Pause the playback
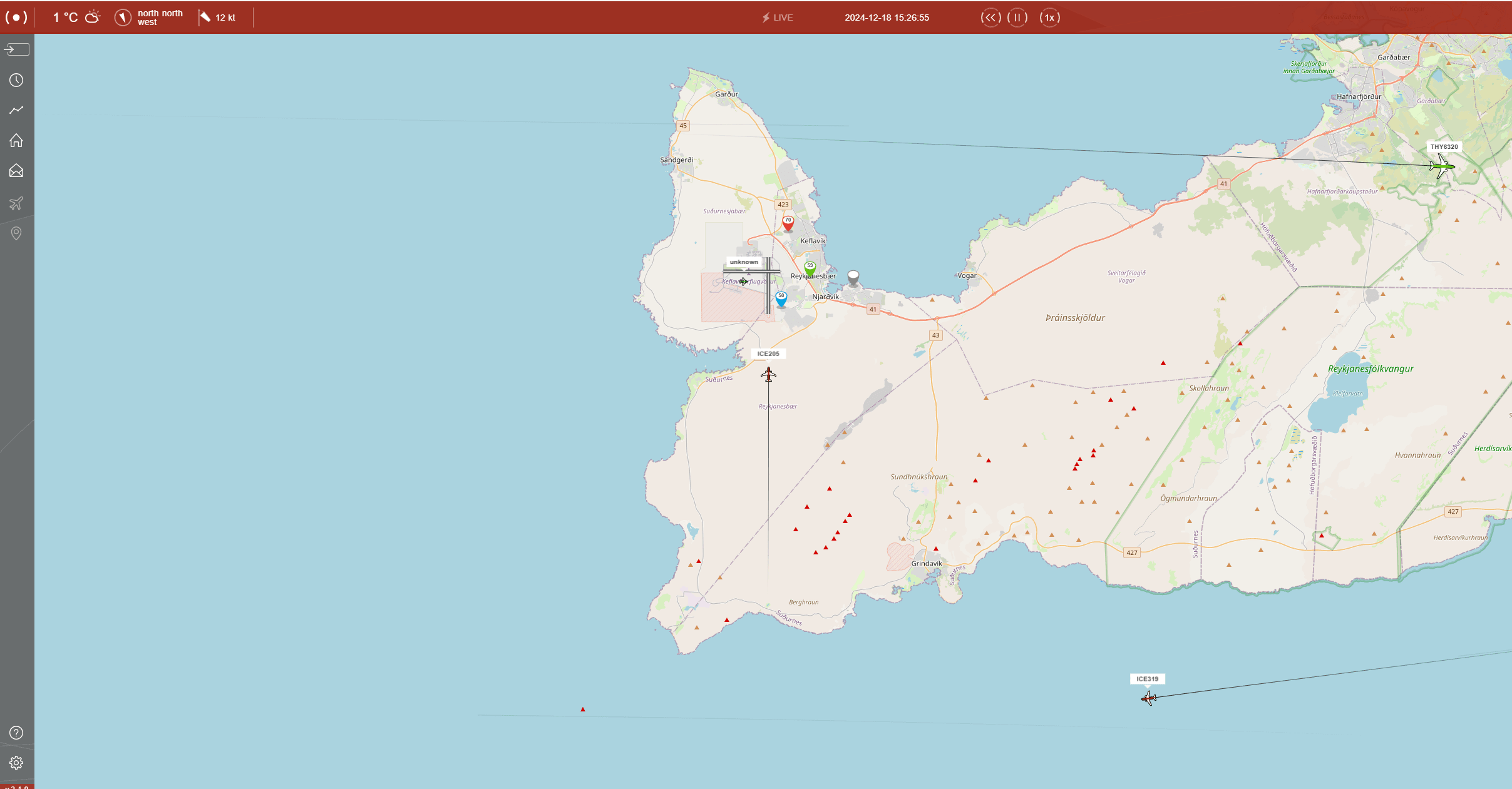This screenshot has width=1512, height=789. click(1017, 18)
